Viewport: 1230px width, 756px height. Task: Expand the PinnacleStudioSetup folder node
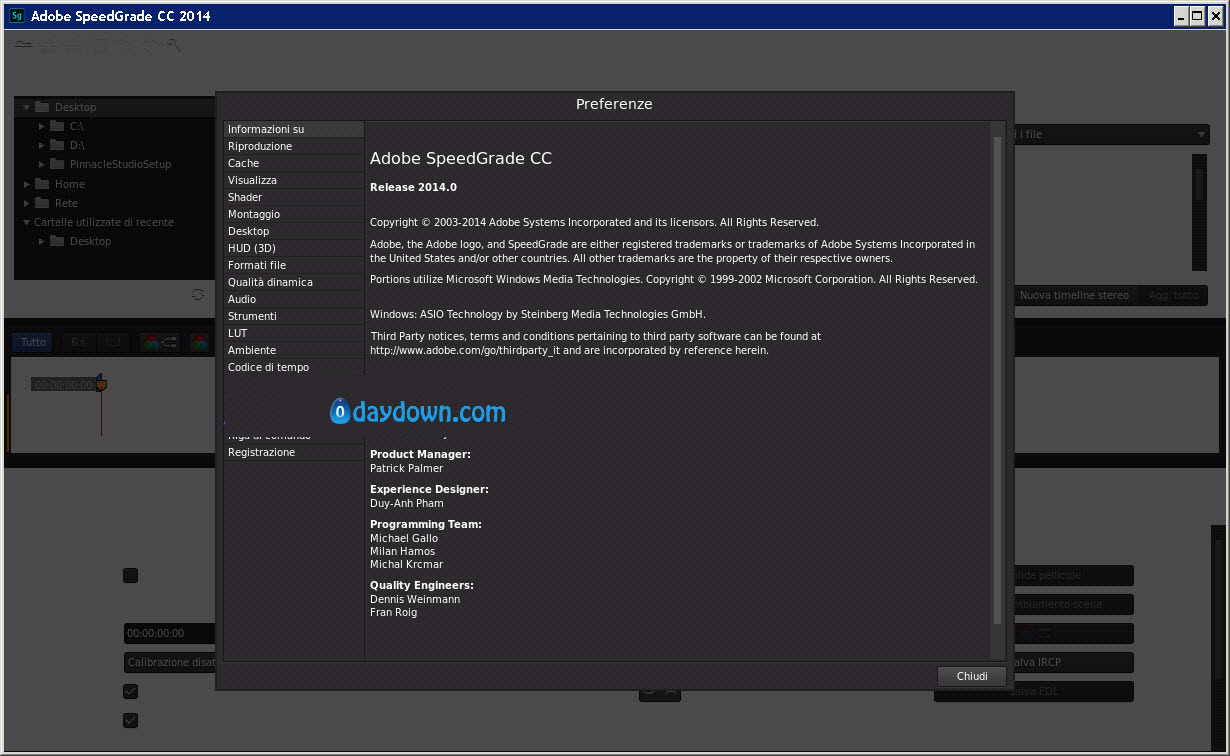click(42, 164)
